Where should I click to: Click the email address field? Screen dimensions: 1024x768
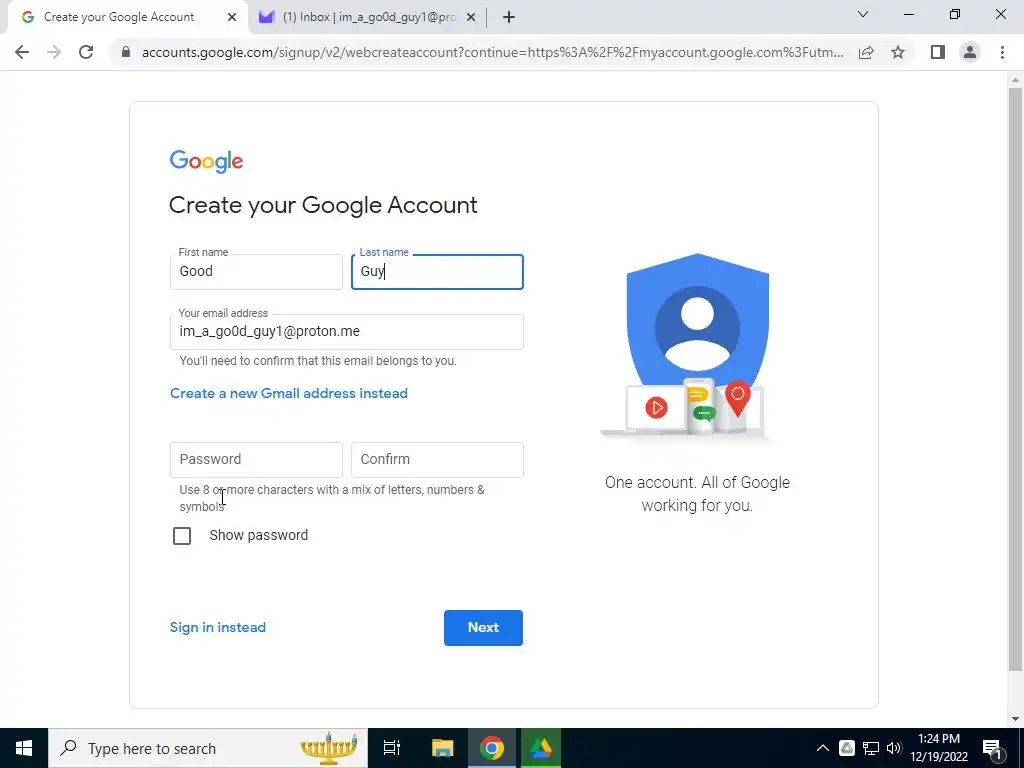click(x=347, y=332)
